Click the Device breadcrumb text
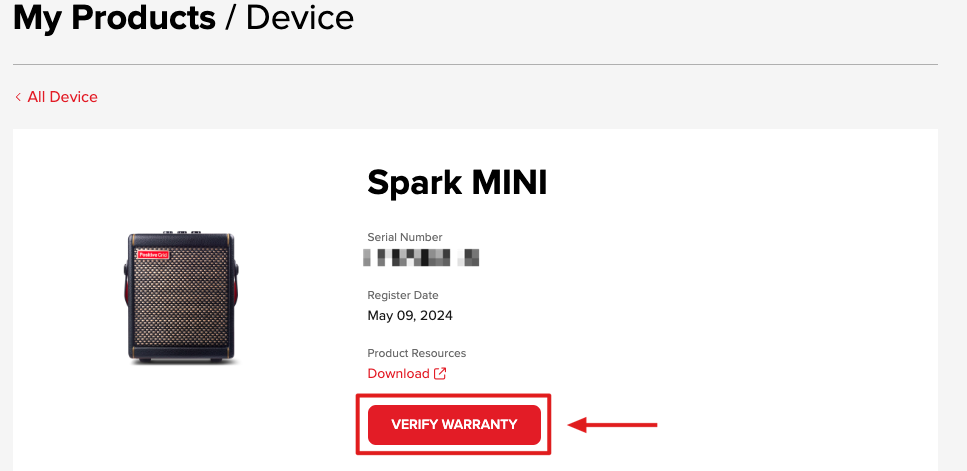 point(299,17)
